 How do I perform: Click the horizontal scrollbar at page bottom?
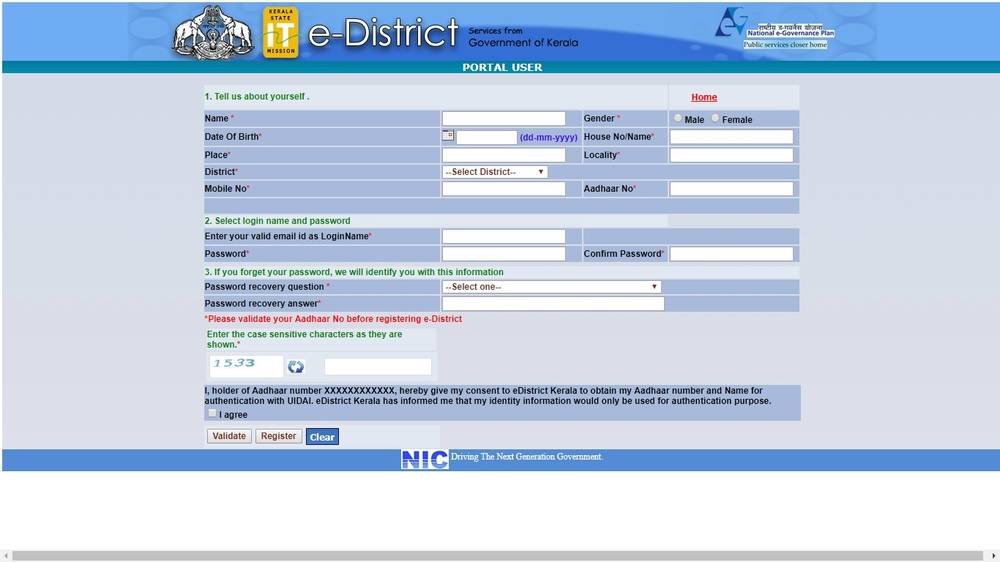click(x=500, y=555)
